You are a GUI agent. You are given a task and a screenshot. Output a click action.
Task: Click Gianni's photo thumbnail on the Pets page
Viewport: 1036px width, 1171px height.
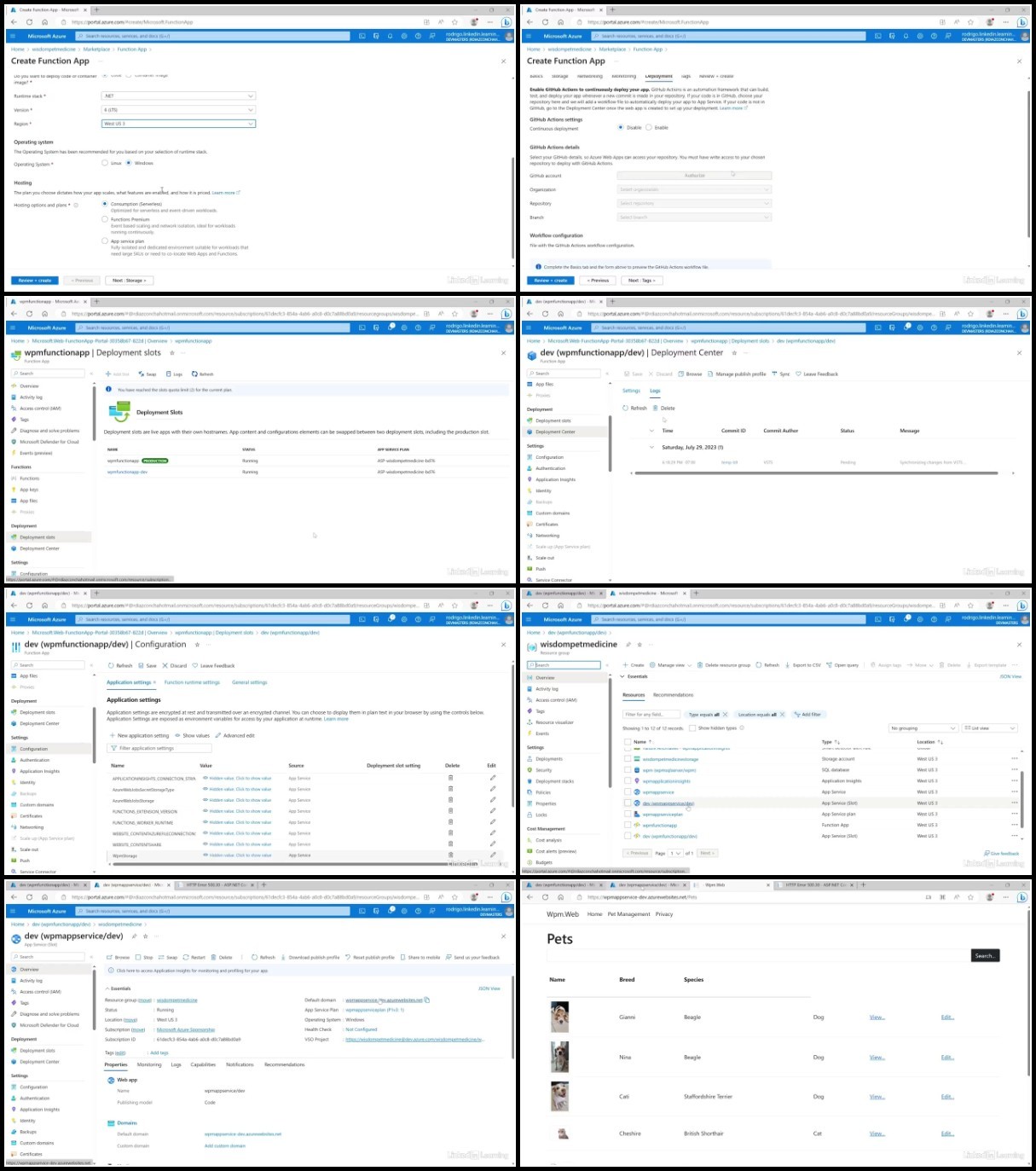click(x=559, y=1017)
